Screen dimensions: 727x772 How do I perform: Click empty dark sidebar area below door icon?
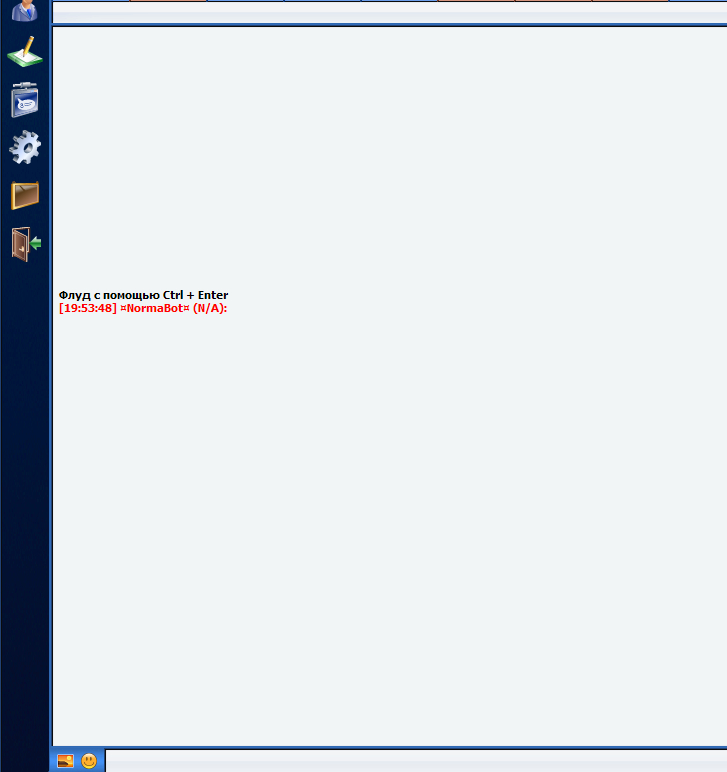(x=25, y=500)
